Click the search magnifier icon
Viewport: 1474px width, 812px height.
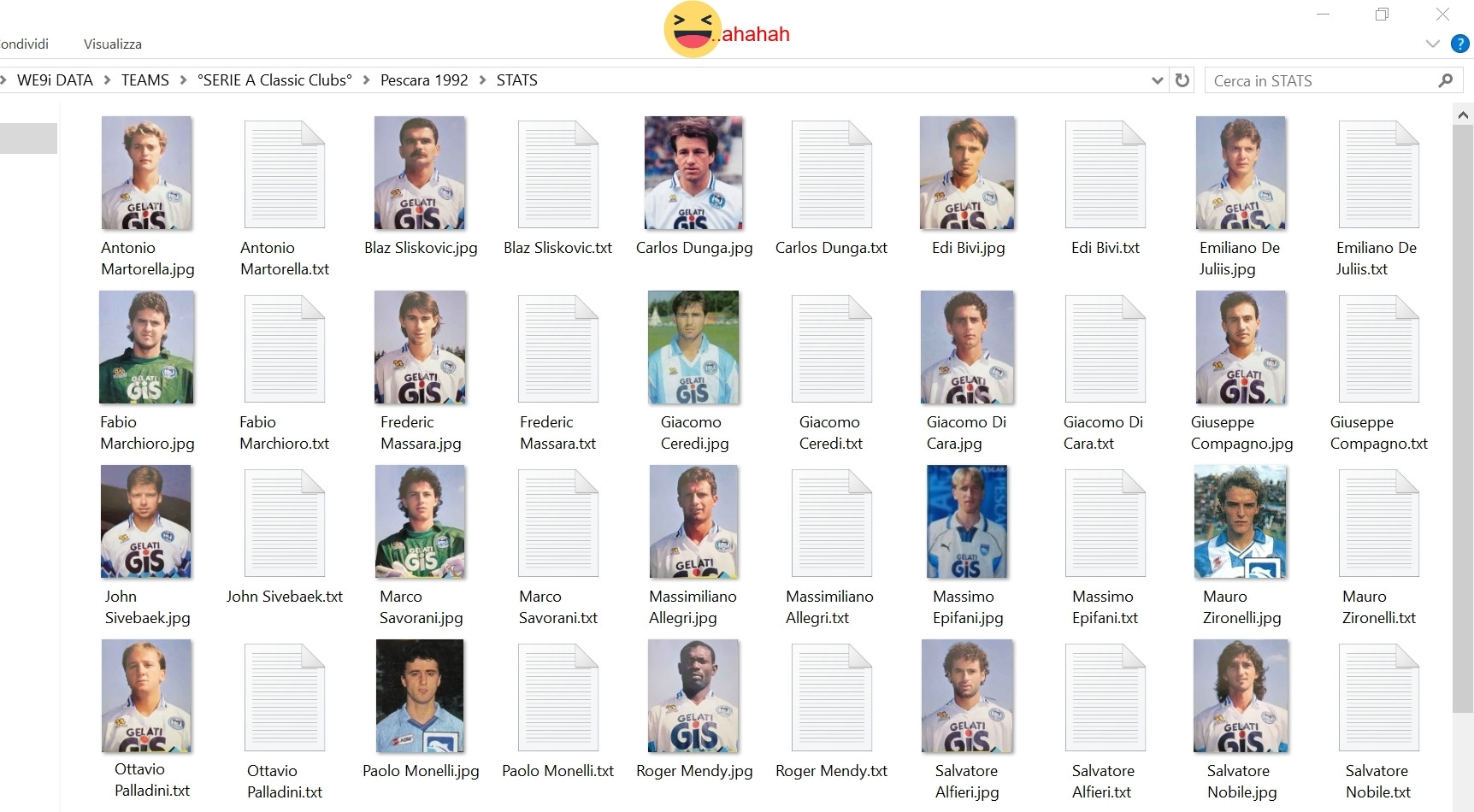(1445, 80)
